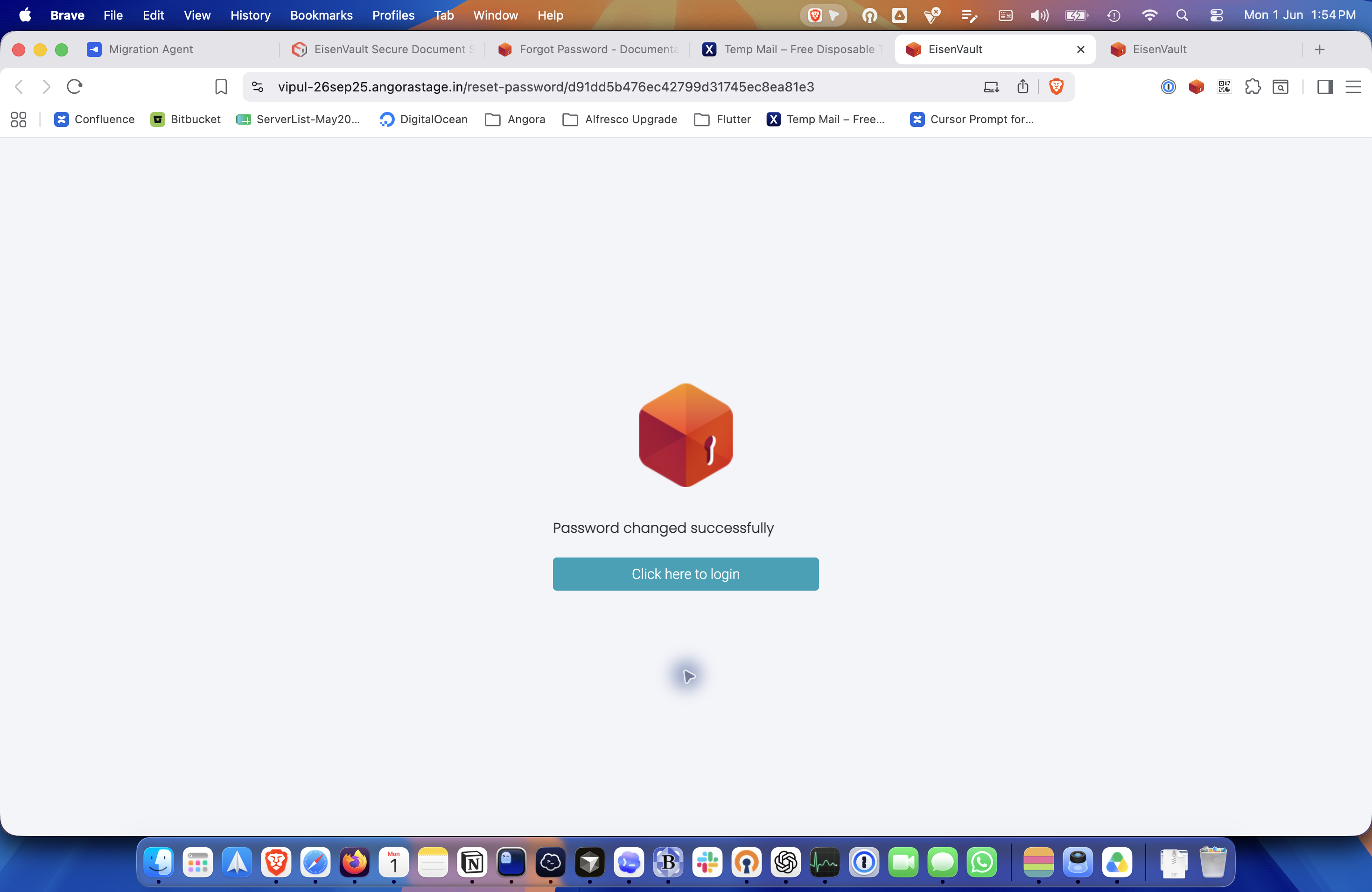Open site settings icon in address bar
The image size is (1372, 892).
(258, 87)
